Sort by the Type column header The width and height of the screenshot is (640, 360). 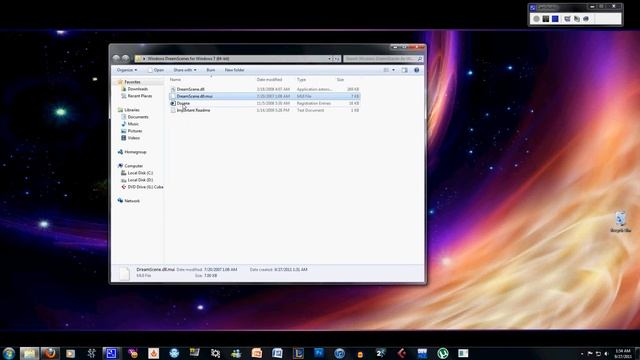click(x=301, y=80)
